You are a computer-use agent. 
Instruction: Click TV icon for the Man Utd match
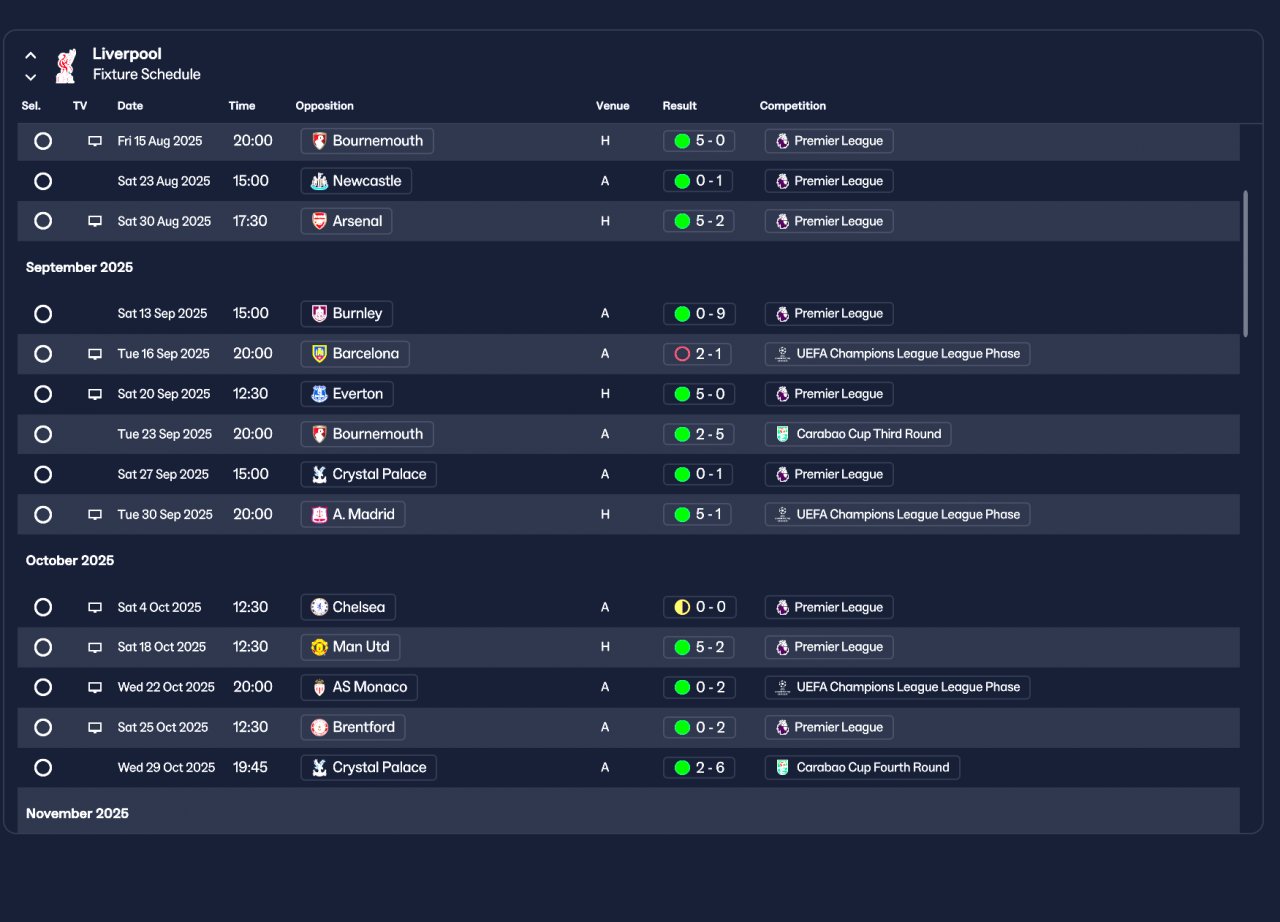[x=95, y=647]
